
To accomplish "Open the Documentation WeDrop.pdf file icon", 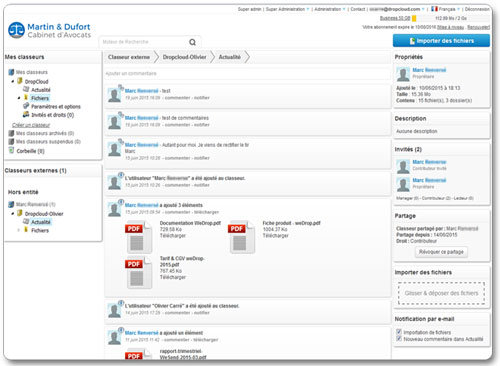I will (139, 237).
